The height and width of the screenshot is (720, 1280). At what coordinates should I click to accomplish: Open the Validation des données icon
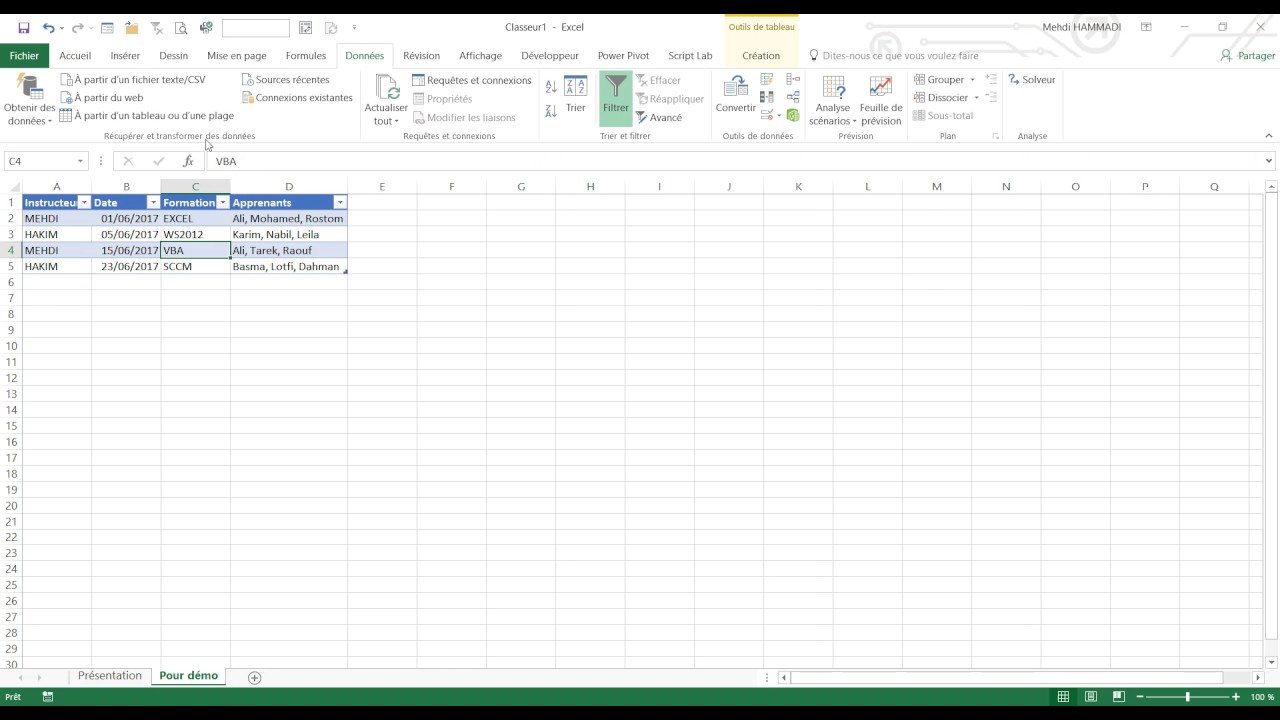pyautogui.click(x=766, y=116)
